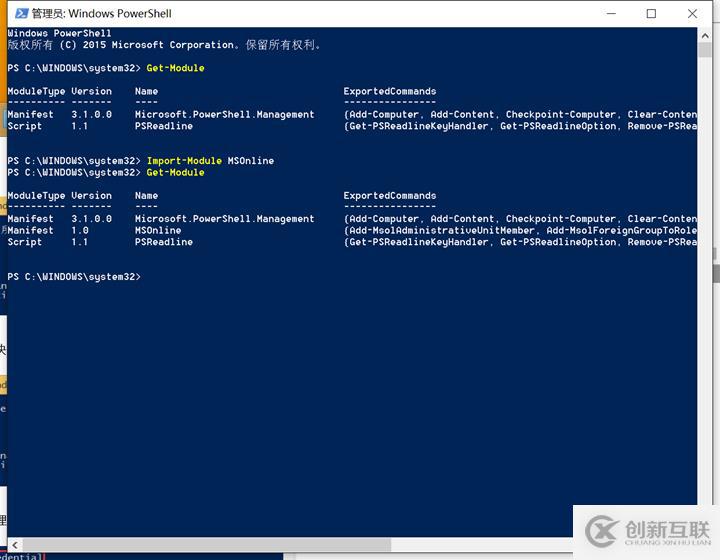
Task: Click the horizontal scrollbar left arrow
Action: 15,544
